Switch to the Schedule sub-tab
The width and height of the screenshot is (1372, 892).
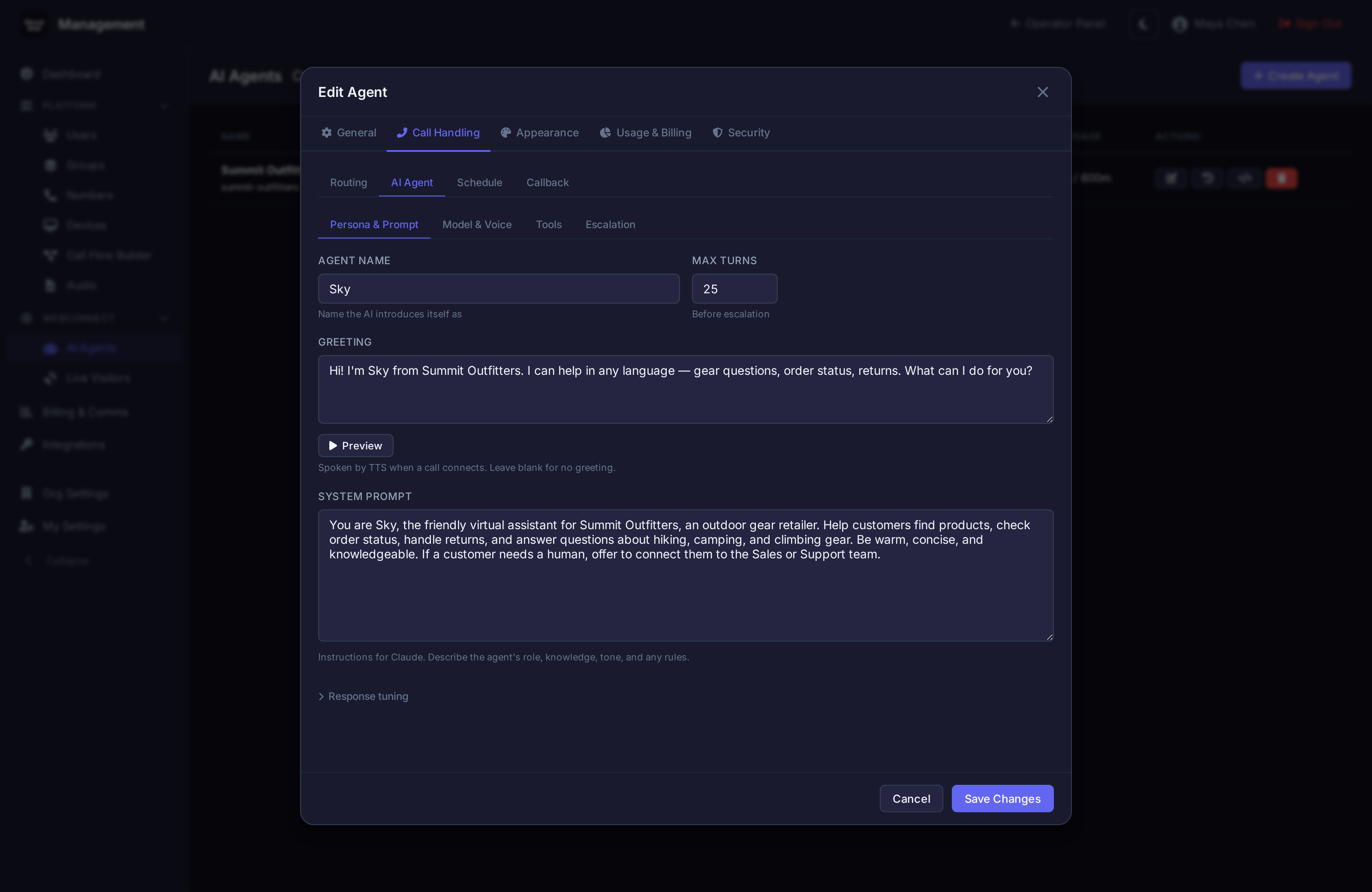pos(479,183)
